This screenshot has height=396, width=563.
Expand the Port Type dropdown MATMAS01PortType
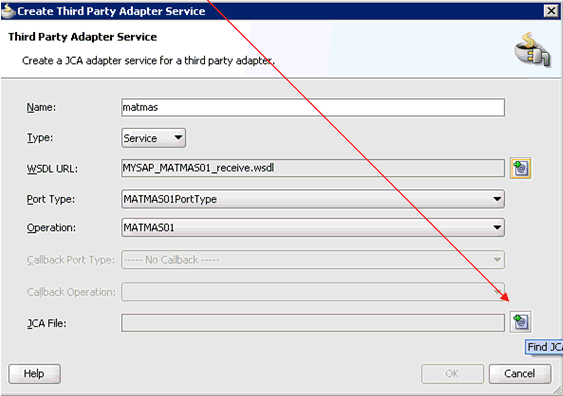coord(313,199)
